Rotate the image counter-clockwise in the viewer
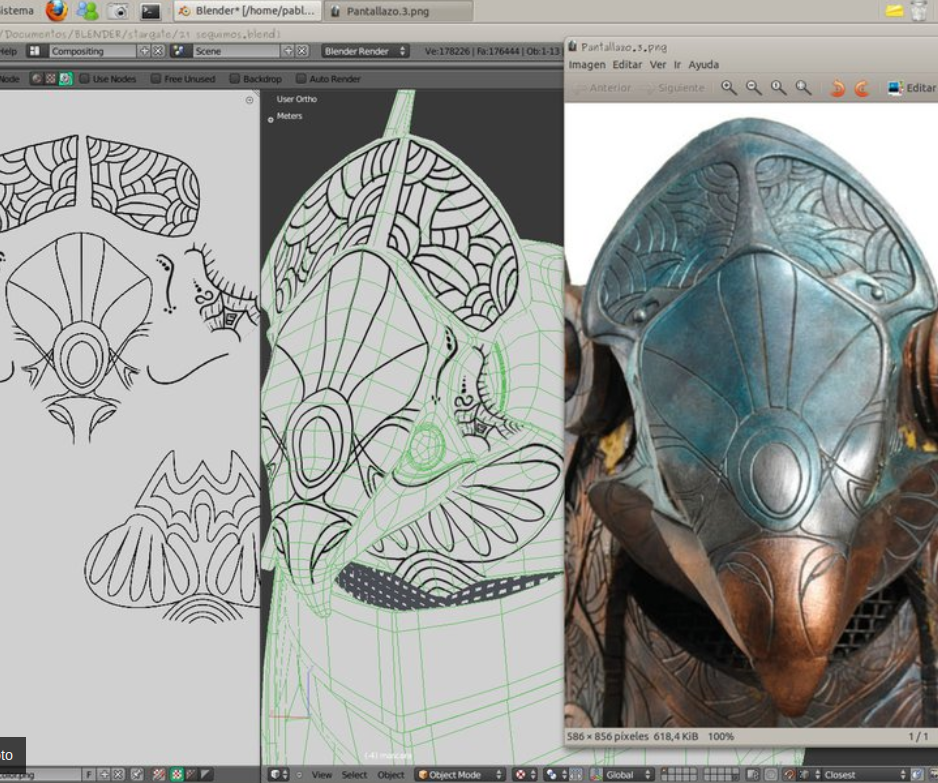Image resolution: width=938 pixels, height=783 pixels. tap(837, 89)
